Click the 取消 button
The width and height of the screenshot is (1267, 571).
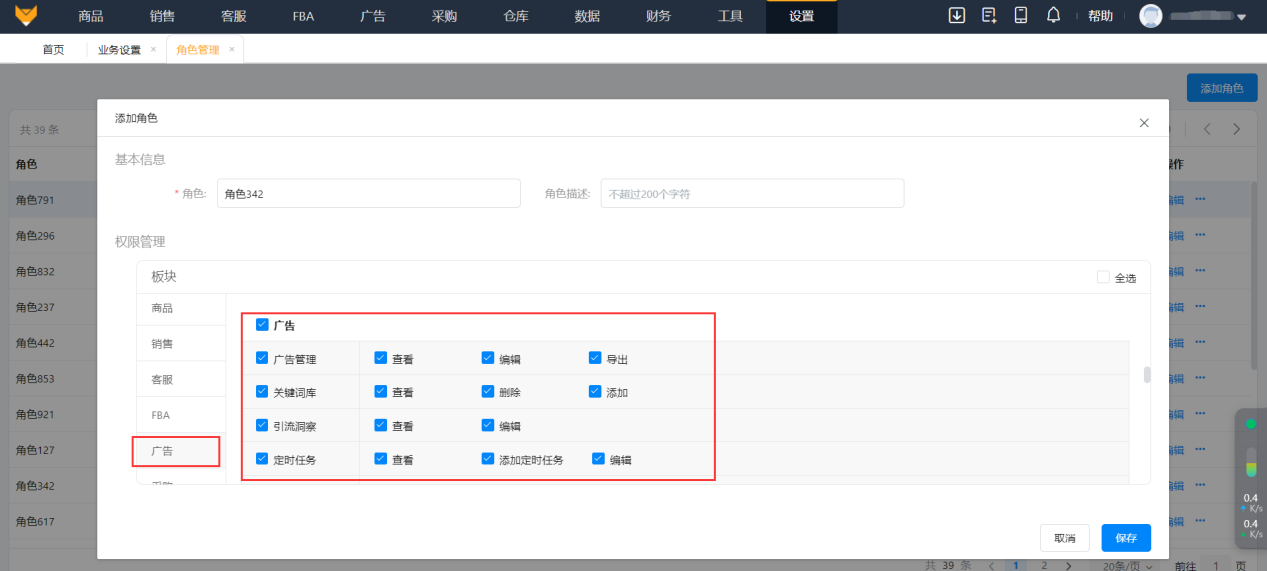pos(1065,538)
